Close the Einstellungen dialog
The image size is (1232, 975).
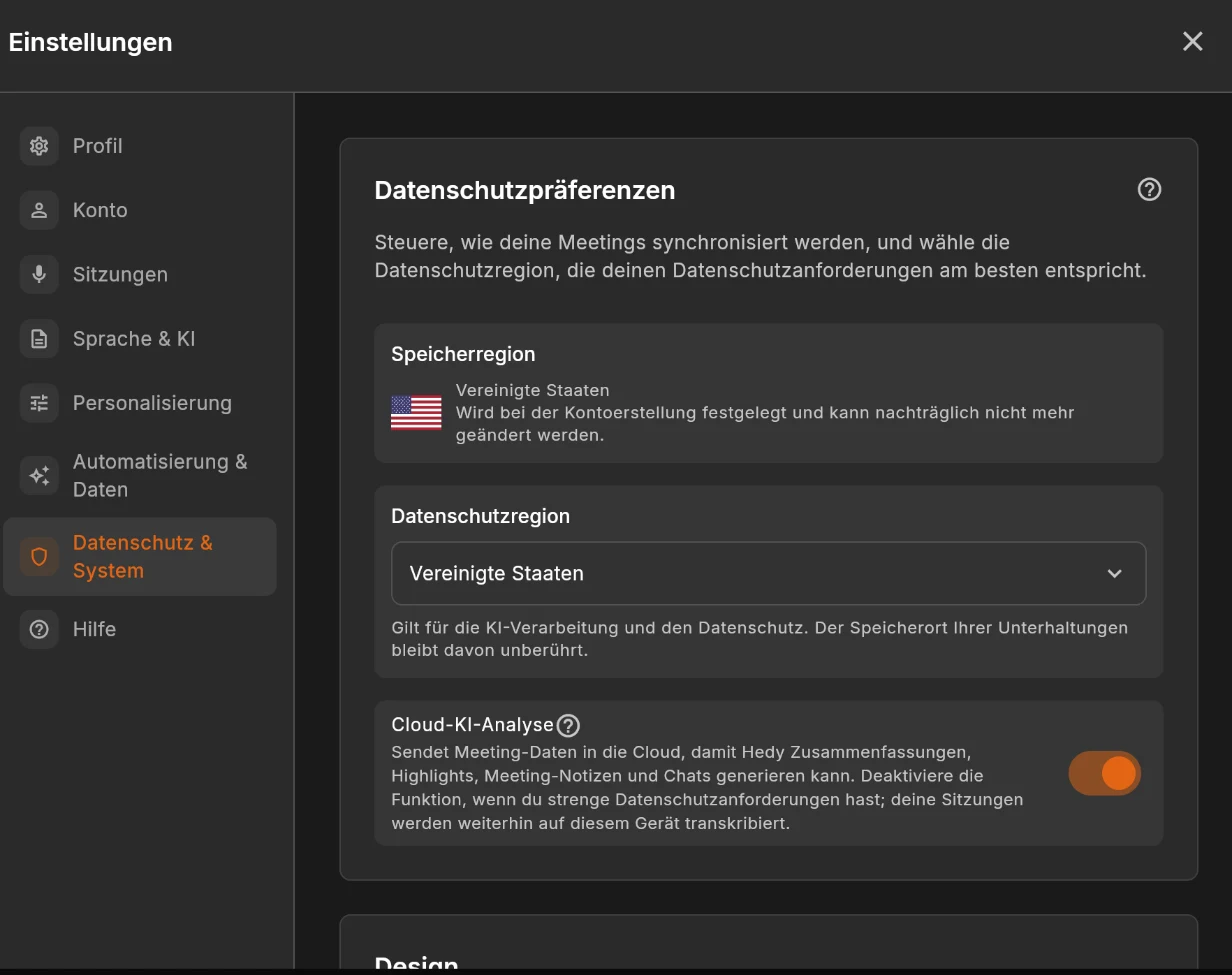click(x=1192, y=41)
